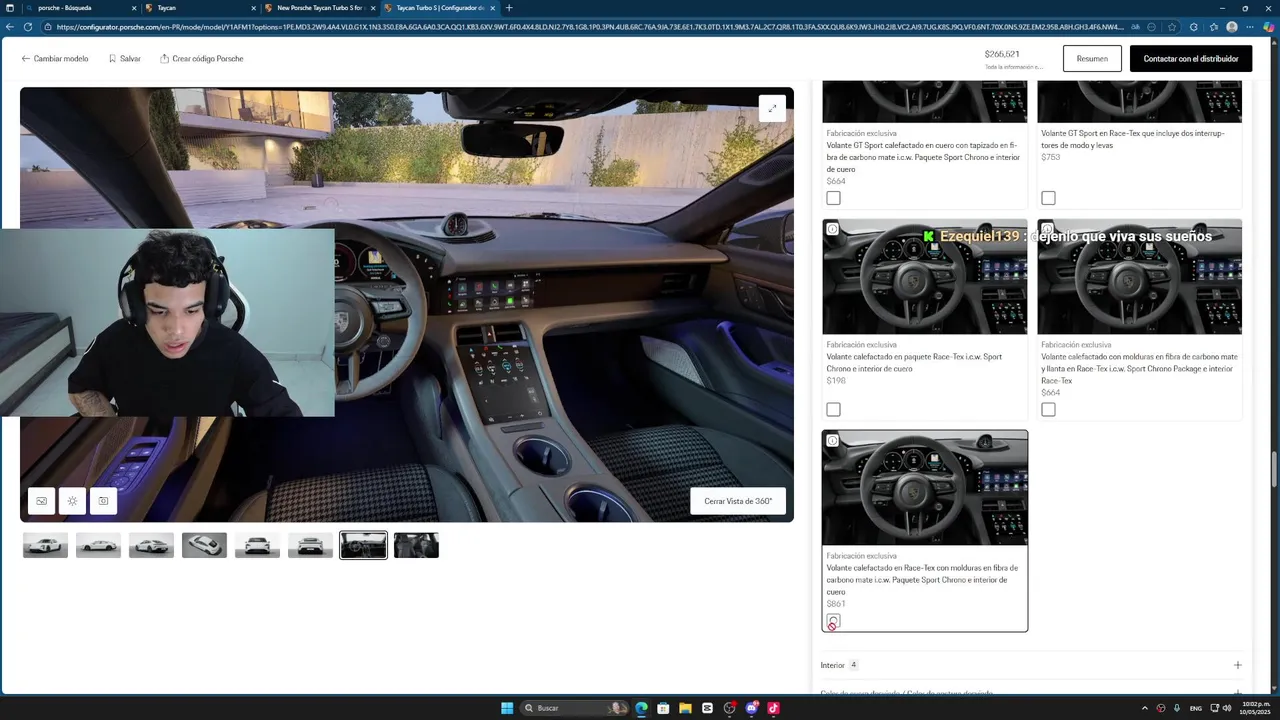Check the $664 carbon moldings Race-Tex wheel box

pyautogui.click(x=1048, y=409)
